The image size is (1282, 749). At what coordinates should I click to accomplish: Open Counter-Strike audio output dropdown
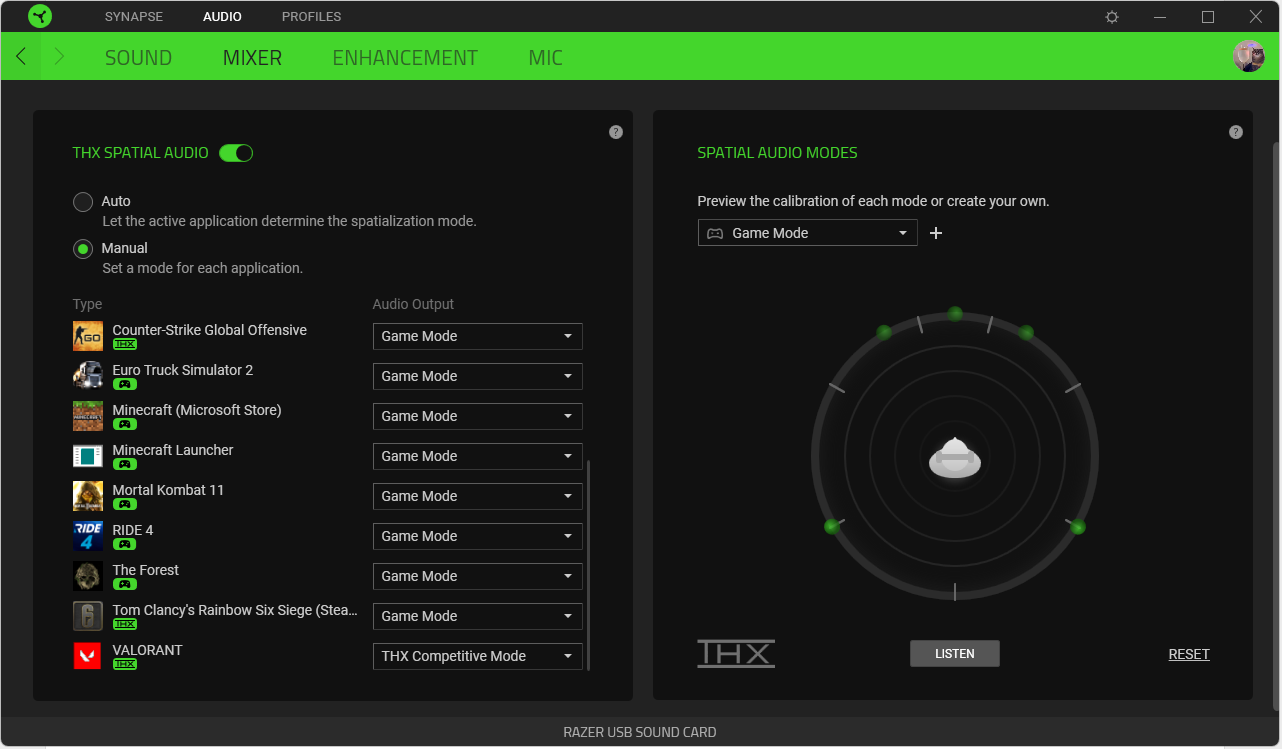(478, 336)
